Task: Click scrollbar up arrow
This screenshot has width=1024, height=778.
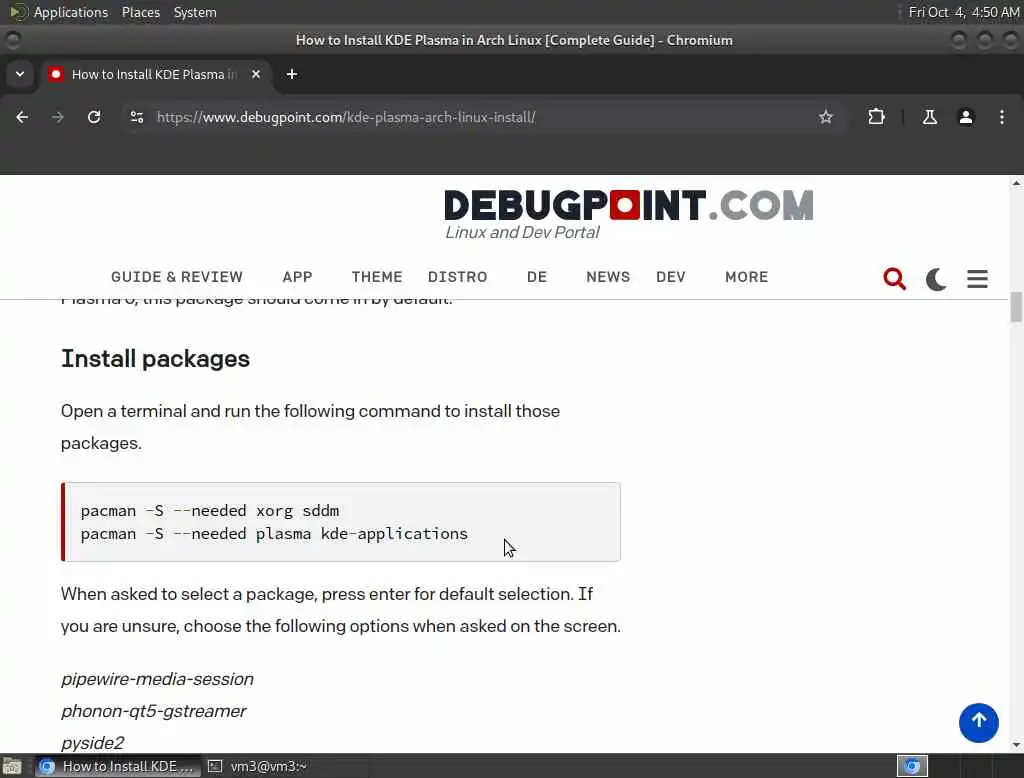Action: coord(1016,184)
